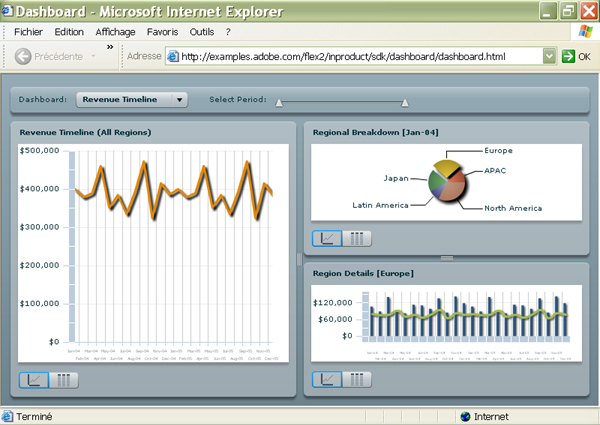
Task: Click the left Select Period slider thumb
Action: 279,102
